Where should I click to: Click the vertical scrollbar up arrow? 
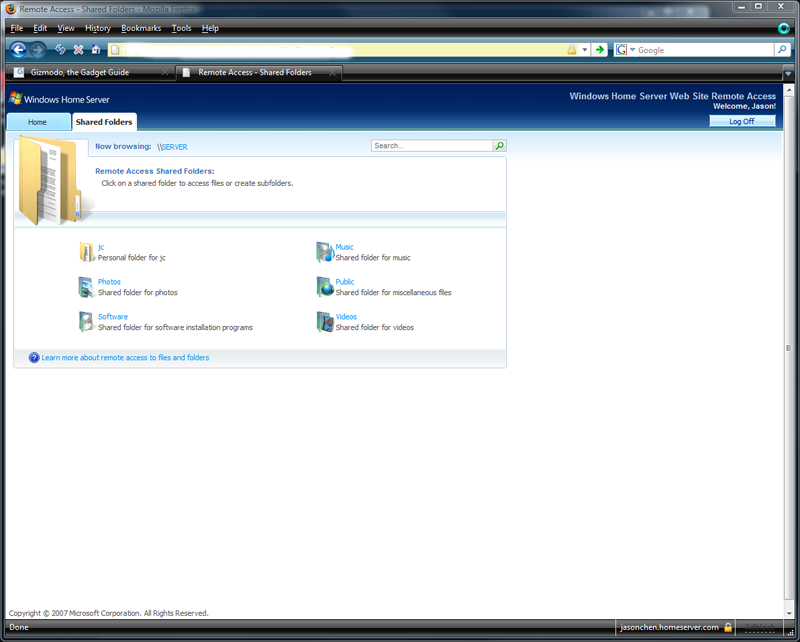tap(789, 91)
